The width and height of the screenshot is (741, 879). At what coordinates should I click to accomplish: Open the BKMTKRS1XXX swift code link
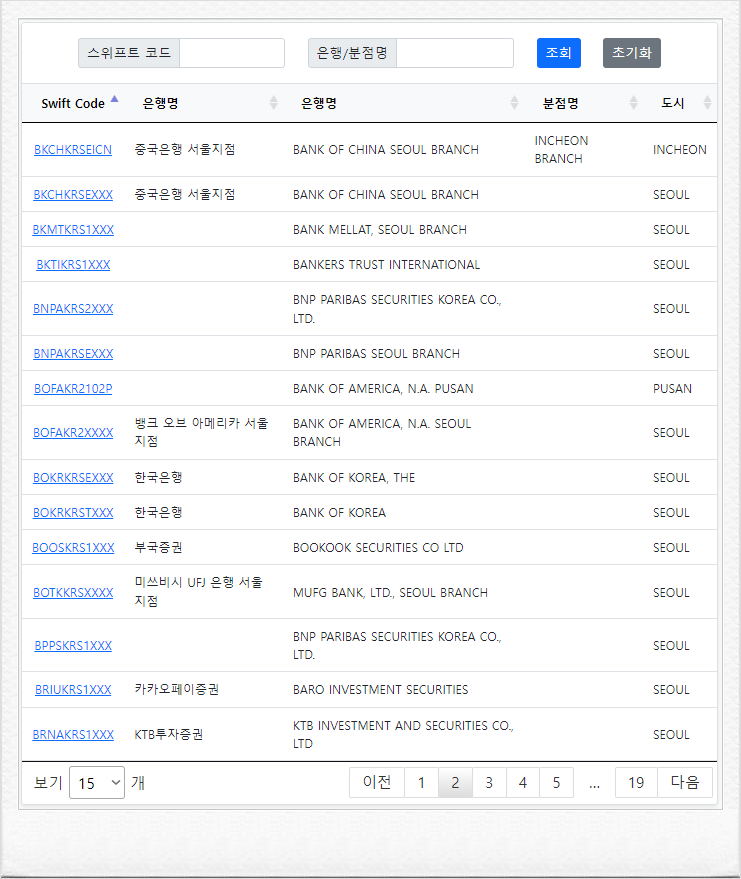73,229
